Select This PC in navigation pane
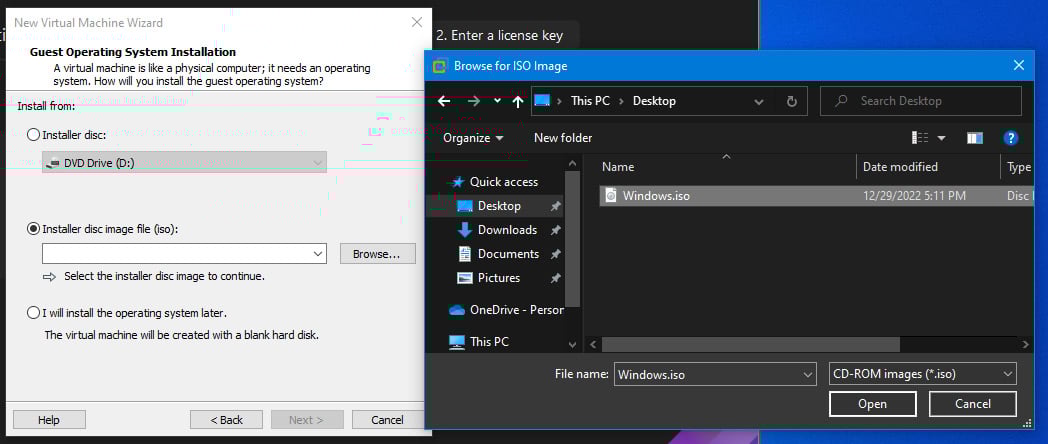1048x444 pixels. (489, 342)
